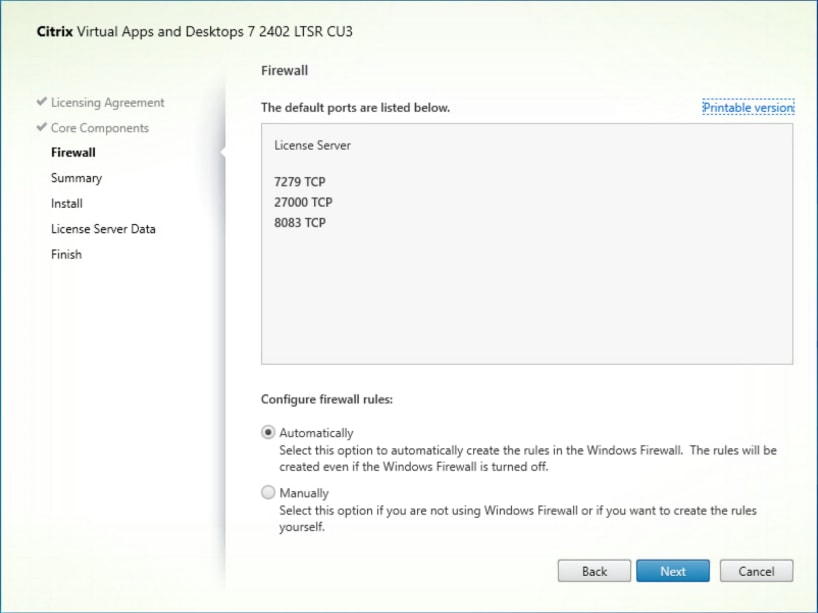
Task: Click the Configure firewall rules label
Action: coord(327,400)
